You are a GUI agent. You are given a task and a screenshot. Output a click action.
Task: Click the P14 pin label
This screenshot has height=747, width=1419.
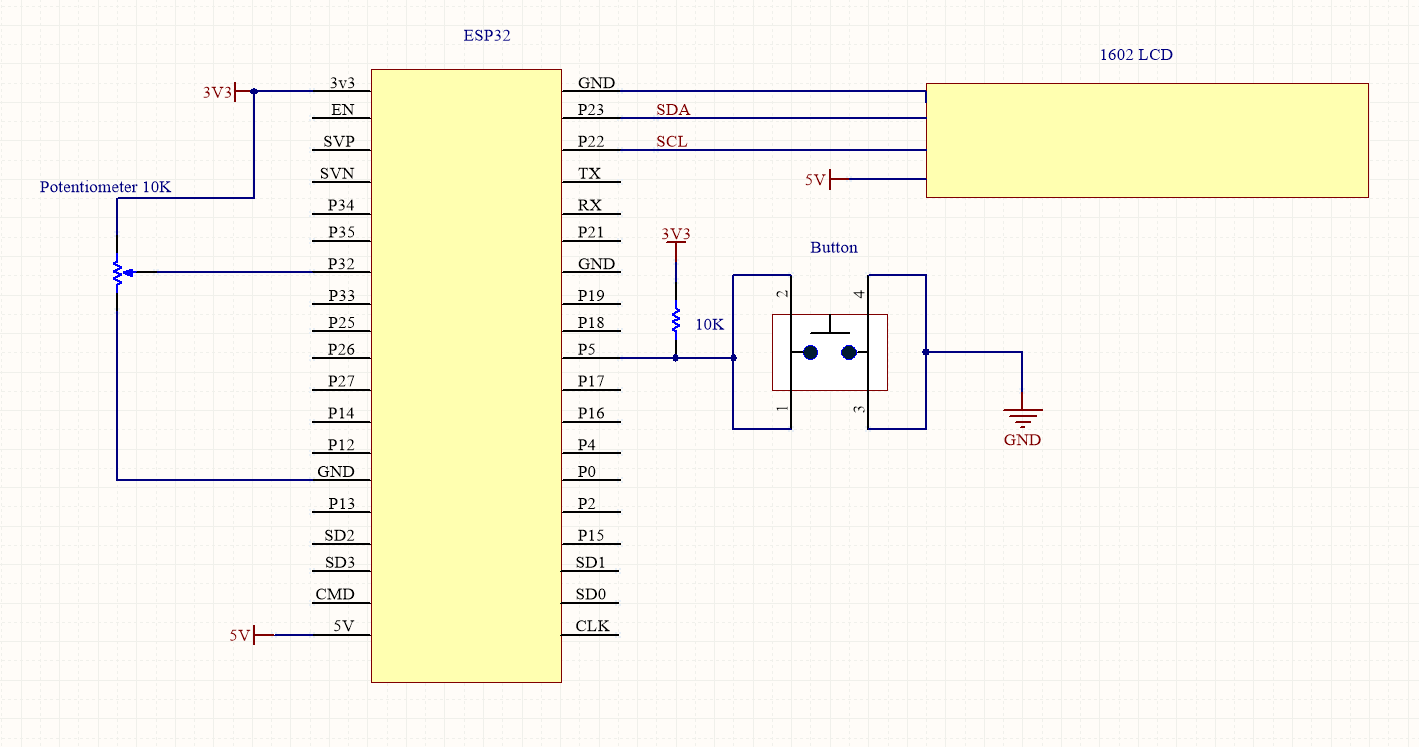[341, 413]
